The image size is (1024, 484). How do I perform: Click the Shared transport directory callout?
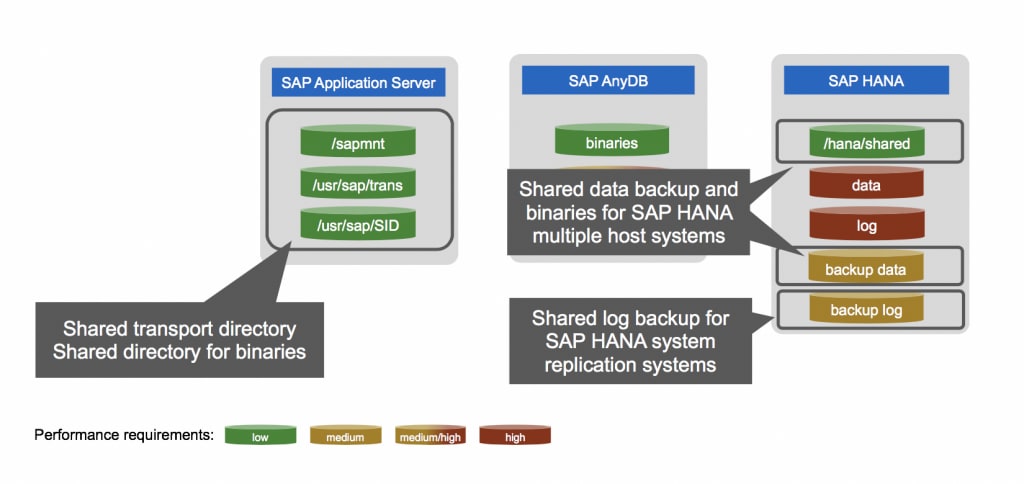(x=179, y=340)
